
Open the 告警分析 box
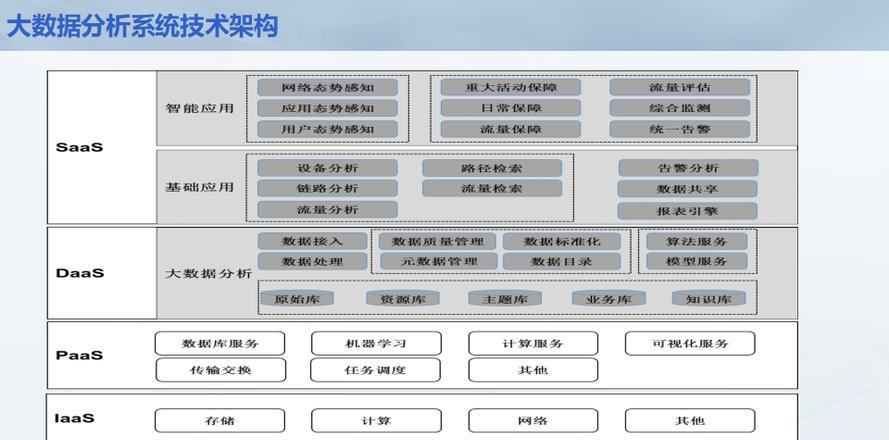(688, 168)
